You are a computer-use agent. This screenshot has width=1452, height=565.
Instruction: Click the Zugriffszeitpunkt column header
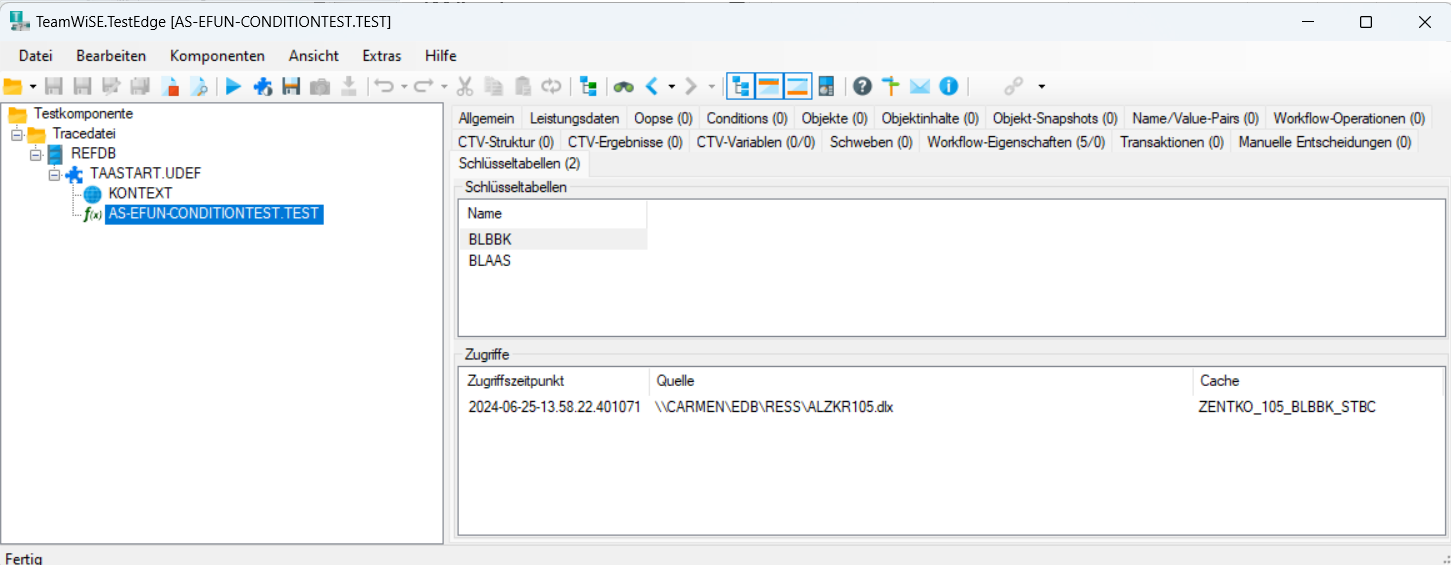[x=518, y=381]
